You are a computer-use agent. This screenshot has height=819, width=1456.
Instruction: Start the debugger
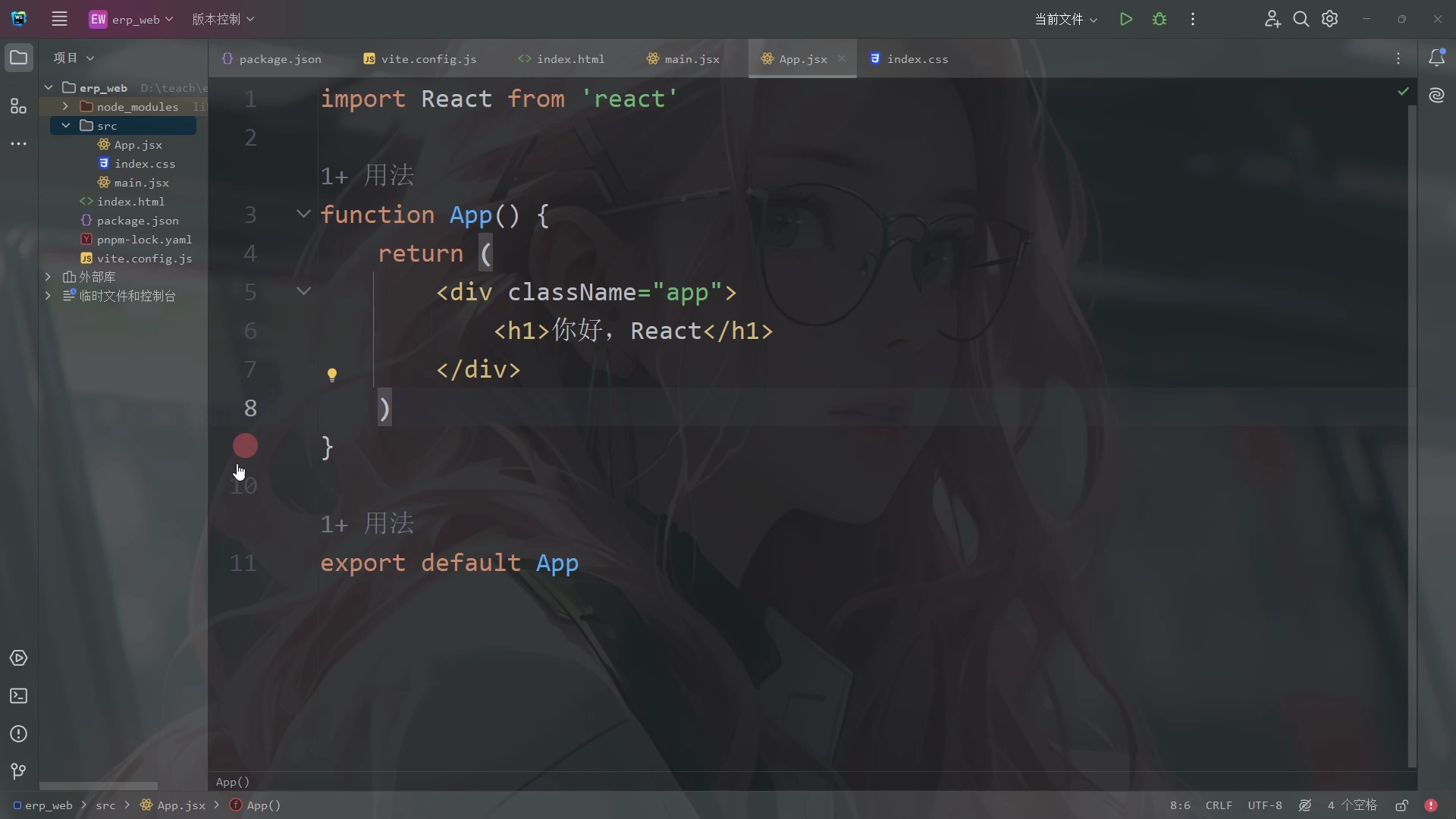tap(1159, 19)
